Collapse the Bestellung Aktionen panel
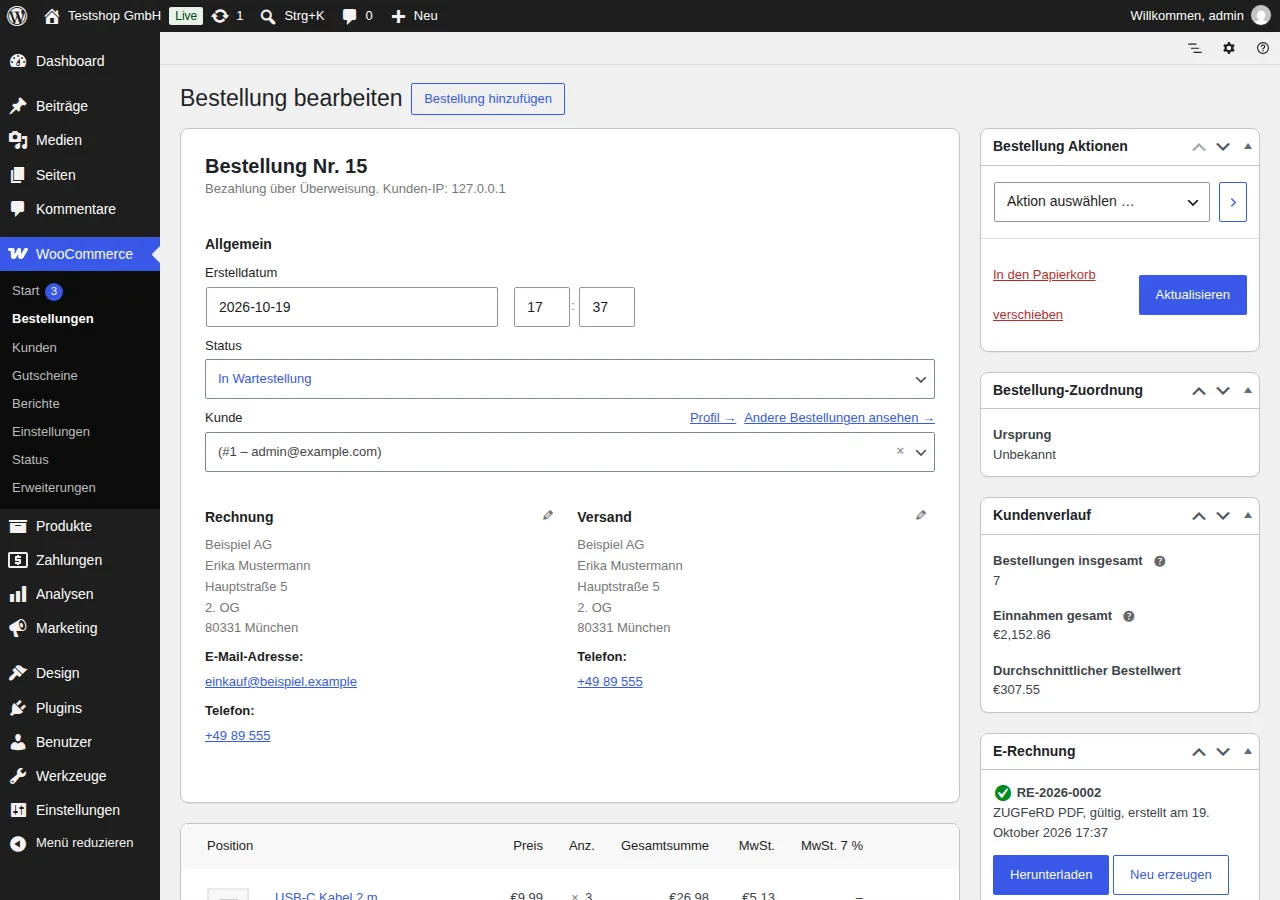This screenshot has width=1280, height=900. coord(1248,146)
